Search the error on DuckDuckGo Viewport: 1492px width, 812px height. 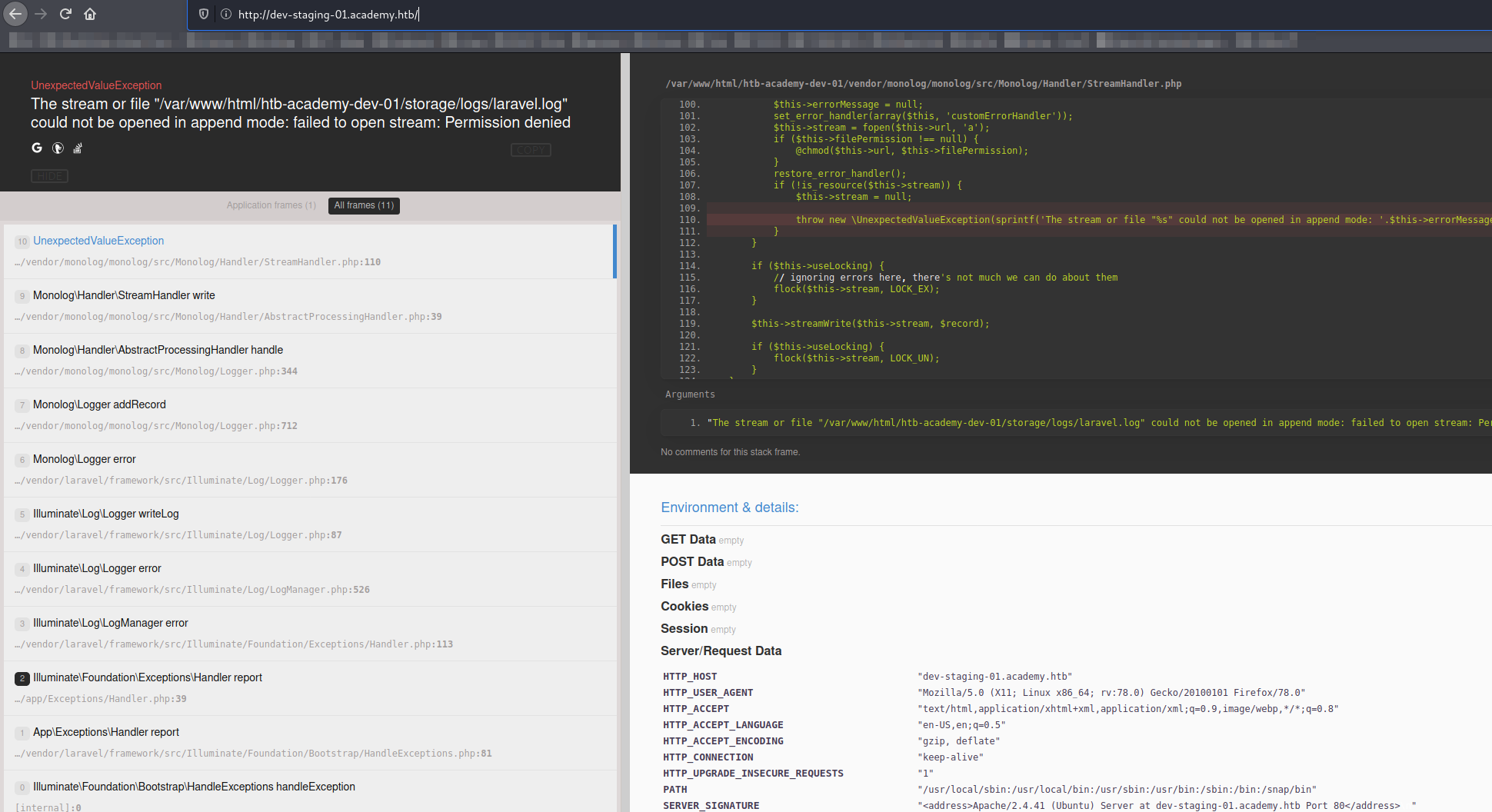tap(58, 148)
